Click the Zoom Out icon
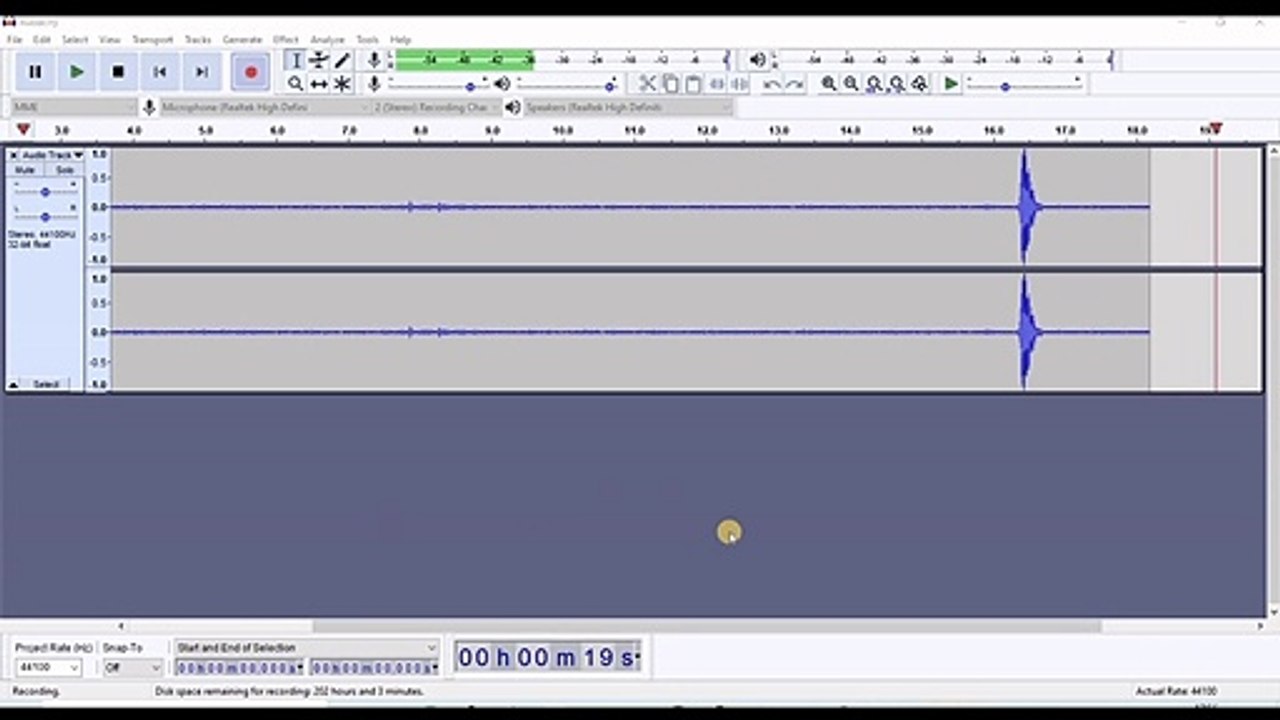 [x=851, y=84]
